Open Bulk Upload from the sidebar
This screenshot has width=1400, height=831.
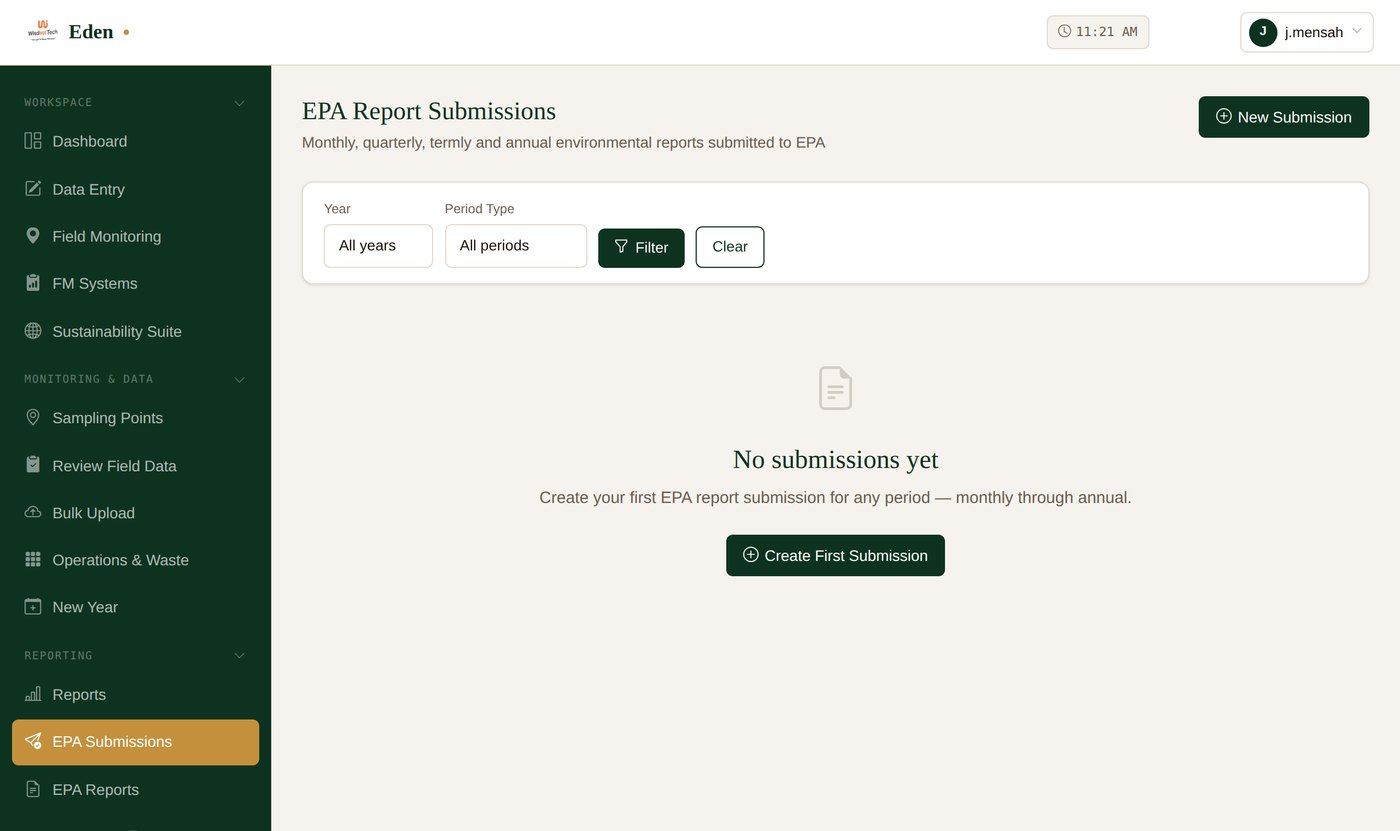(135, 513)
